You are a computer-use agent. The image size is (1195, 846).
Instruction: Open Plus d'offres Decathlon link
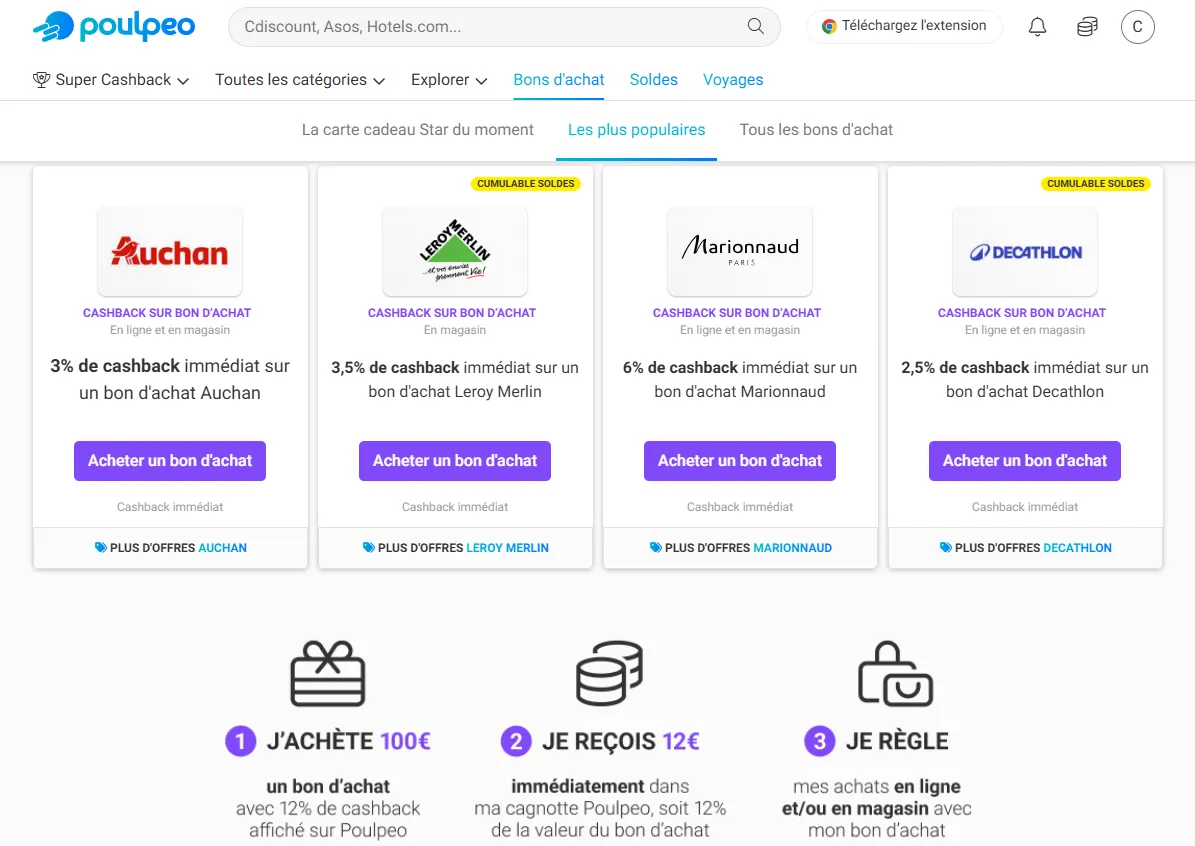1026,547
